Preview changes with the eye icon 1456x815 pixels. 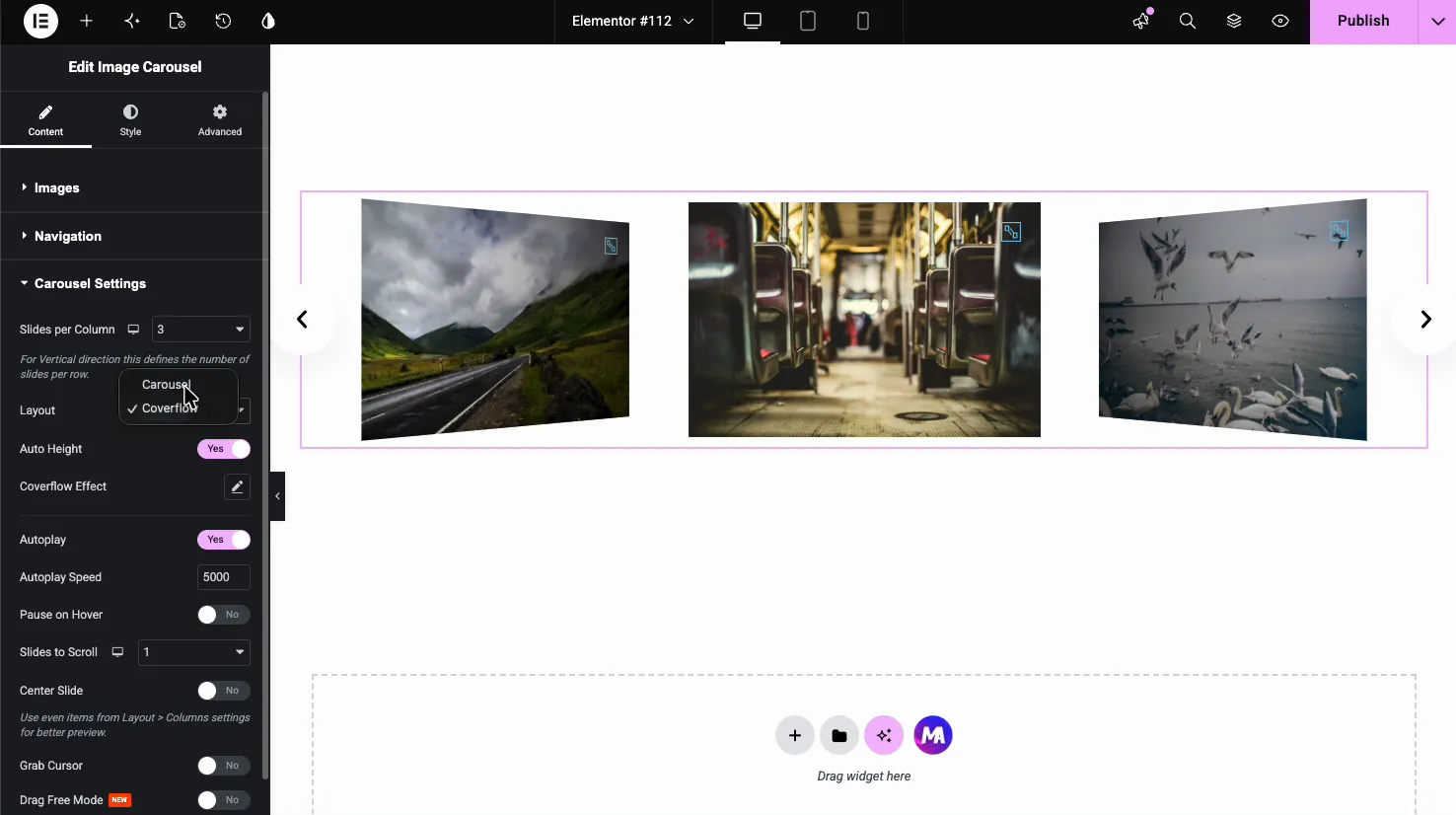[x=1280, y=21]
